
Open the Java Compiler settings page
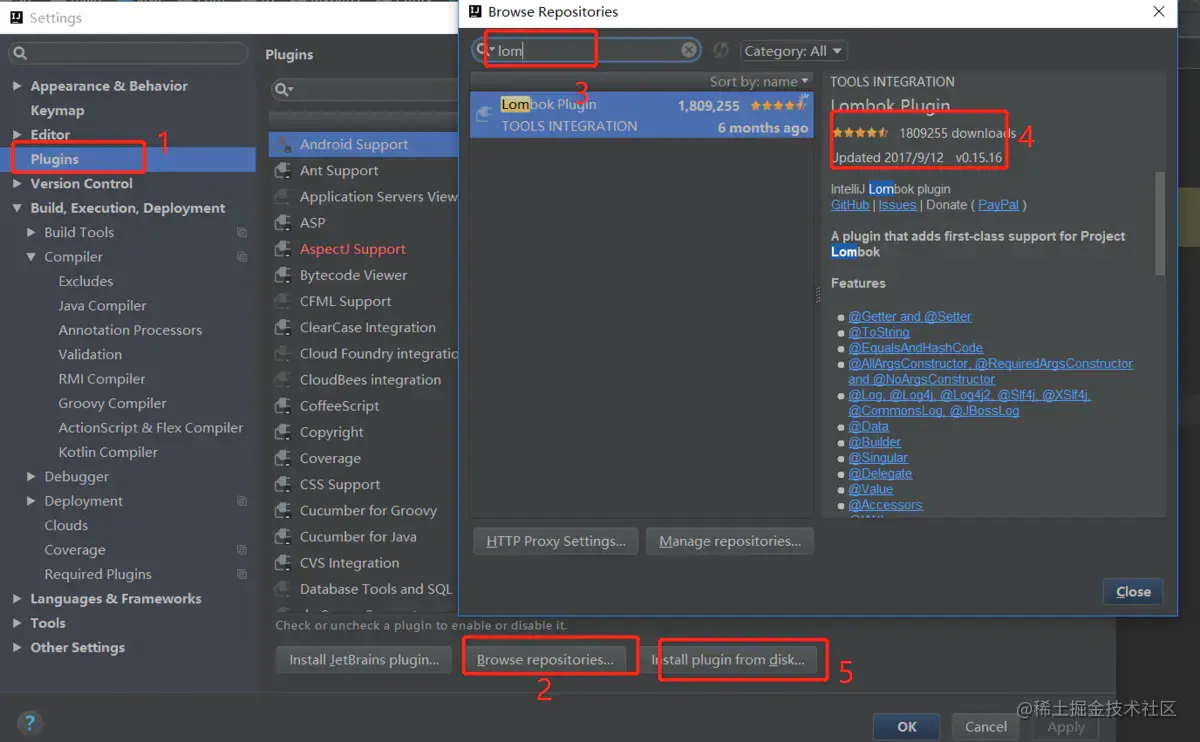coord(102,305)
